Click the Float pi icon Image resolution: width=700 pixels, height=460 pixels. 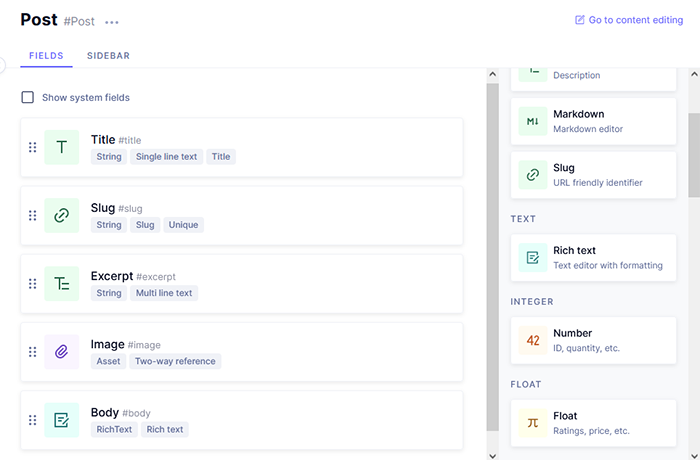coord(533,423)
